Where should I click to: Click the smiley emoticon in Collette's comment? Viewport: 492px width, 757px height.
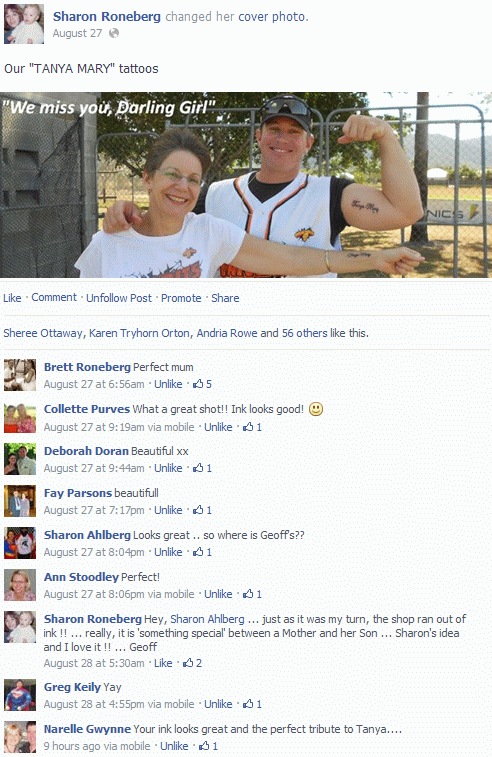(316, 409)
